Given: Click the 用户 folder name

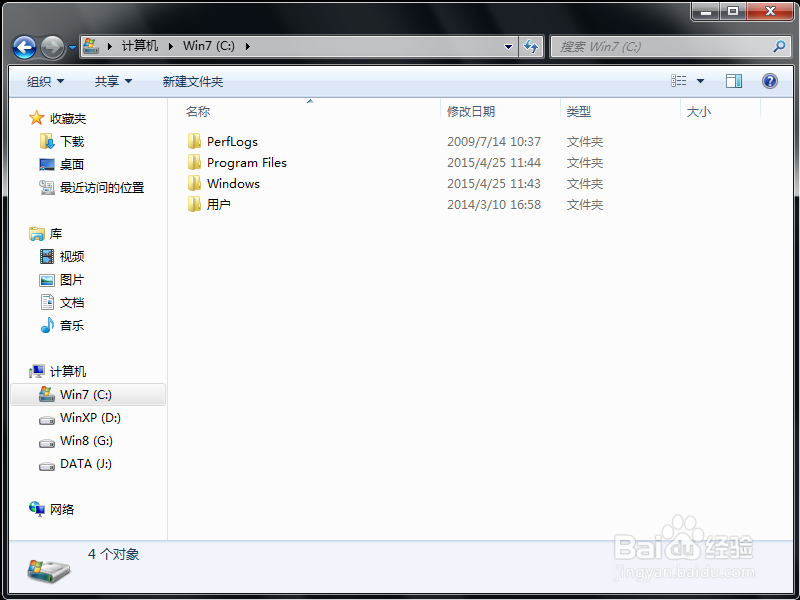Looking at the screenshot, I should [219, 204].
